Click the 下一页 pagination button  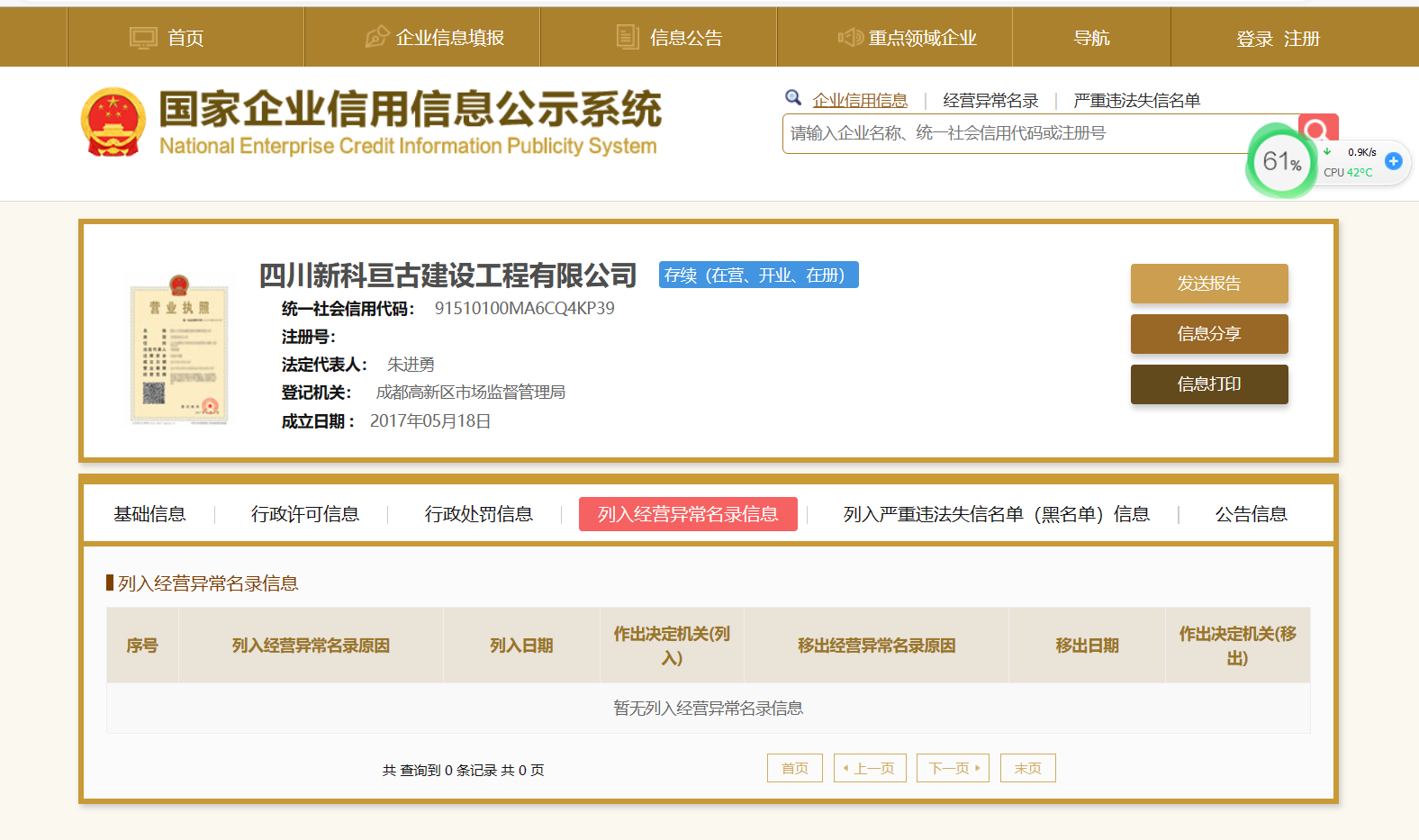(954, 768)
